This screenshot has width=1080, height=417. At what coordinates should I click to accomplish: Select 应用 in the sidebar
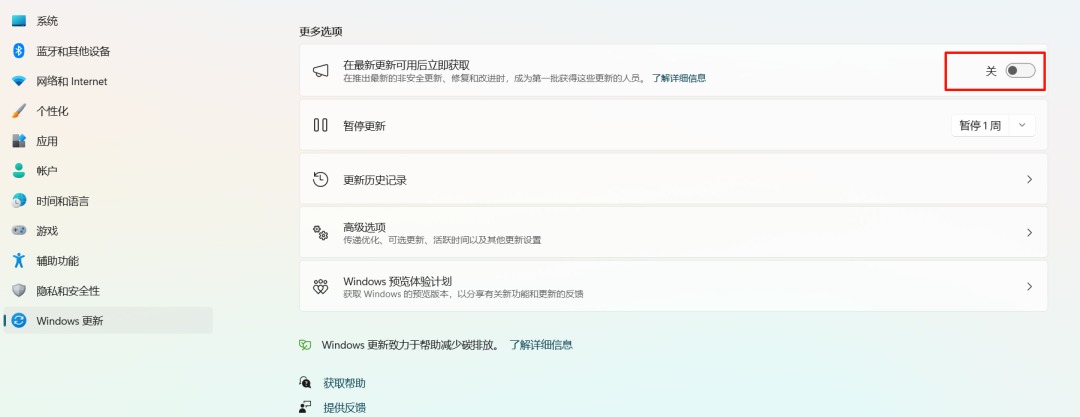108,141
